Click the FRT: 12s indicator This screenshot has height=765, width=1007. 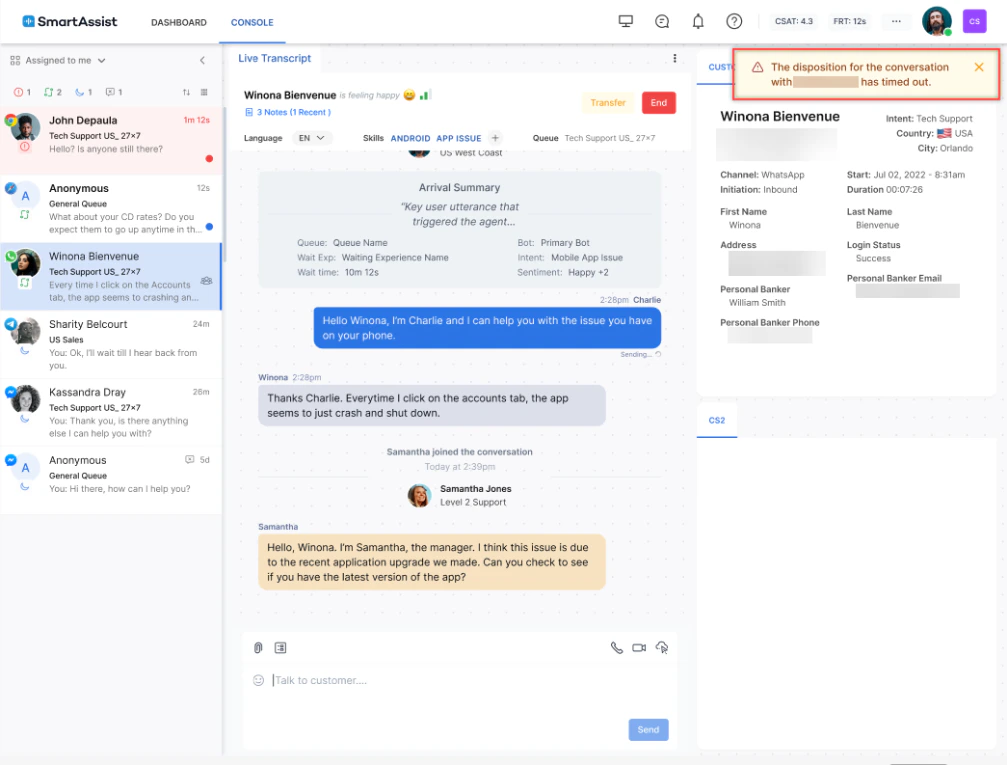849,21
